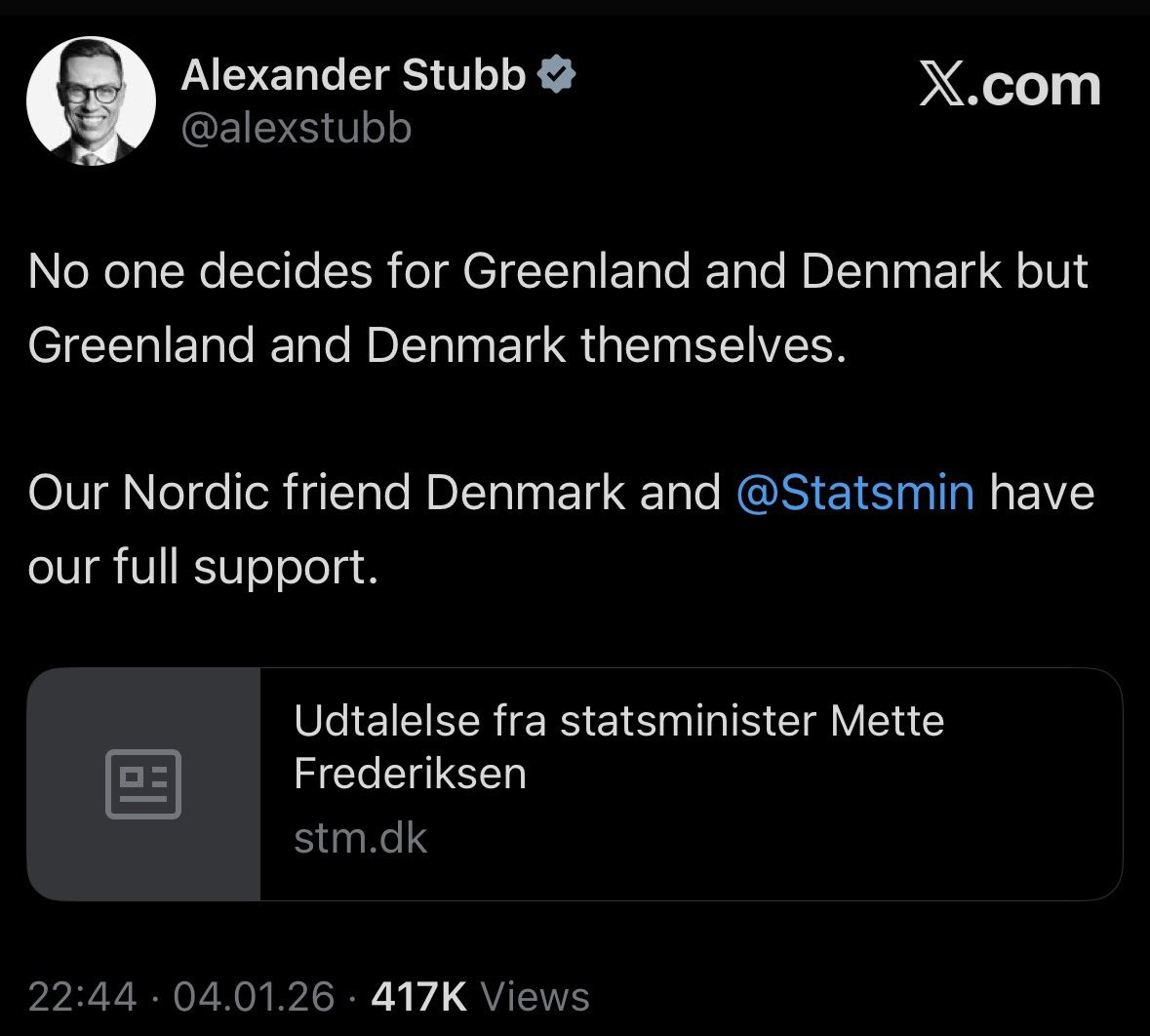Image resolution: width=1150 pixels, height=1036 pixels.
Task: Open the 'Udtalelse fra statsminister Mette' headline
Action: point(618,722)
